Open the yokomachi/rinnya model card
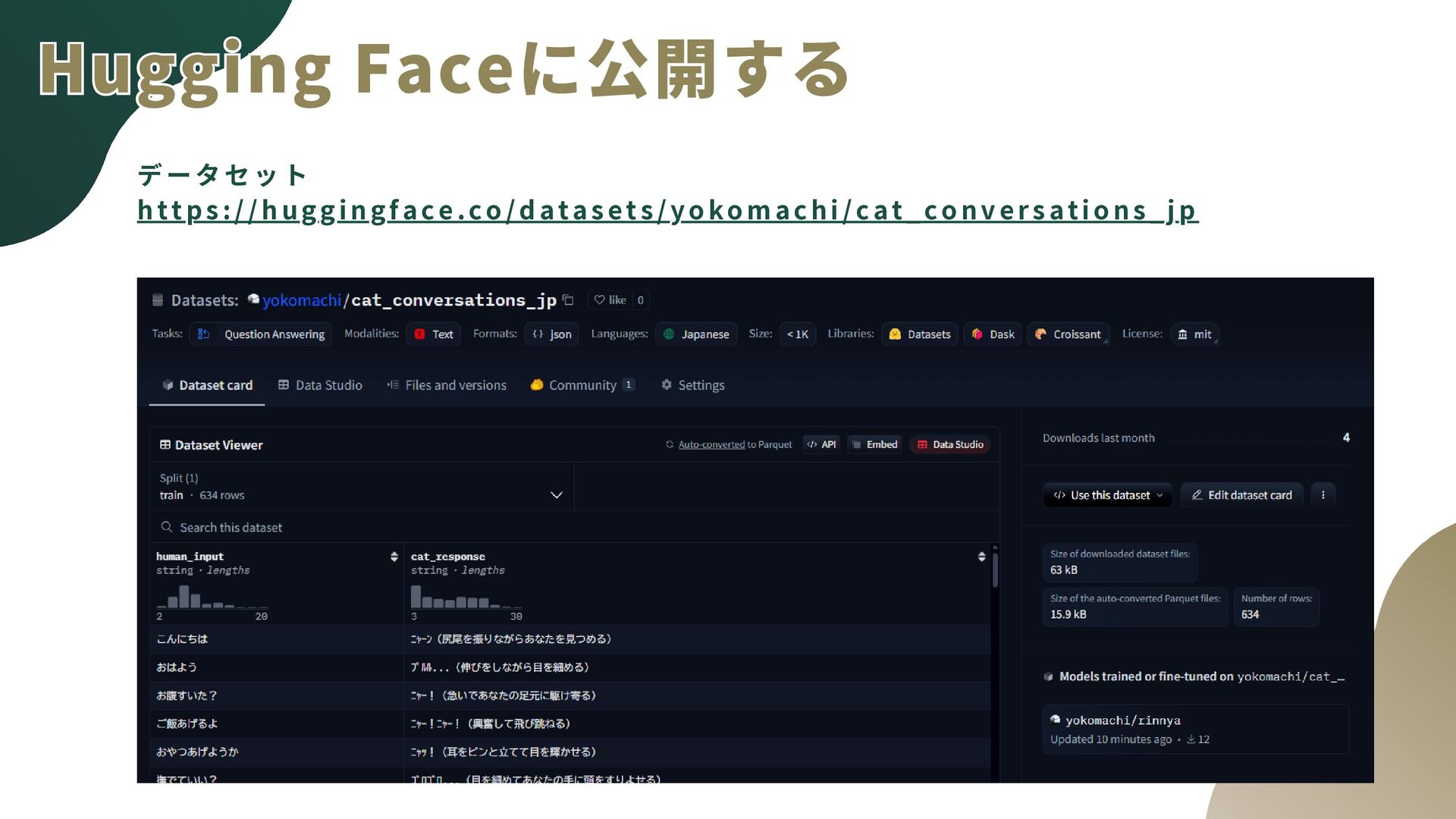1456x819 pixels. [1195, 729]
